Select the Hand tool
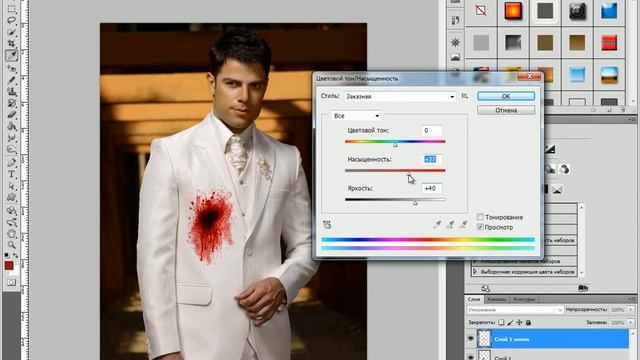Viewport: 640px width, 360px height. (x=11, y=233)
